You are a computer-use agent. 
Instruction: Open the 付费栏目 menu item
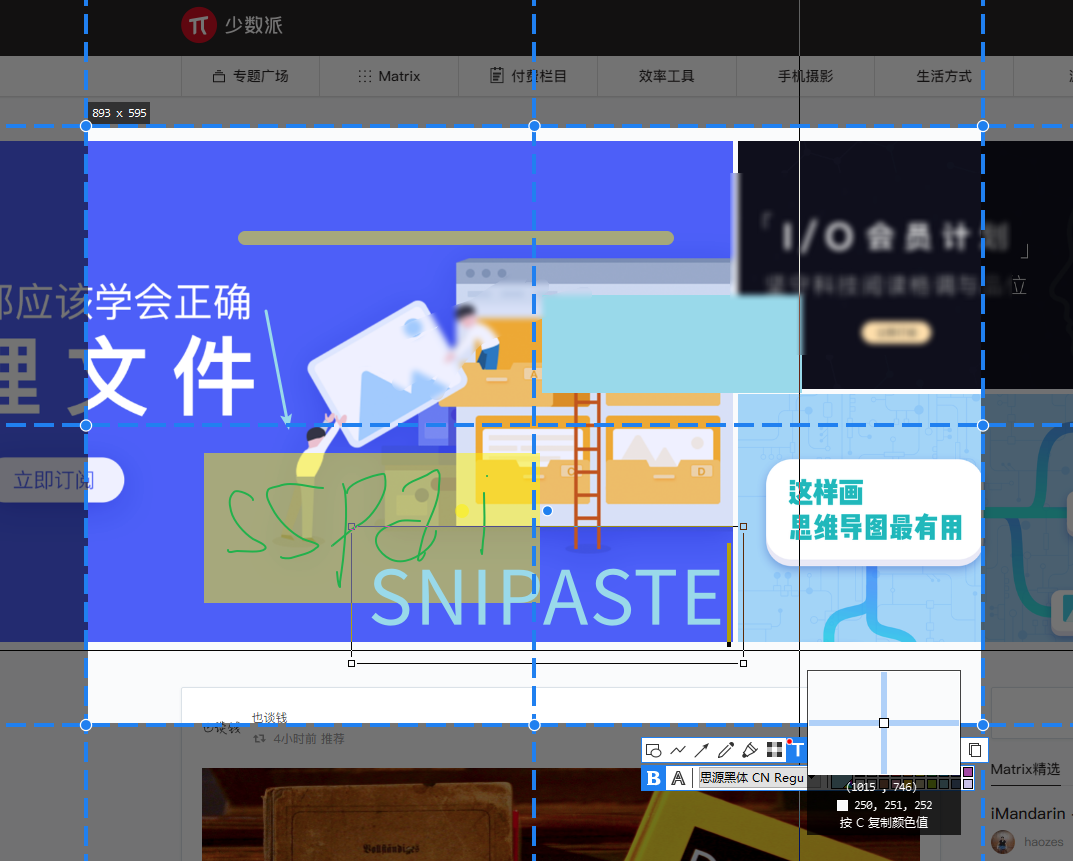tap(527, 75)
